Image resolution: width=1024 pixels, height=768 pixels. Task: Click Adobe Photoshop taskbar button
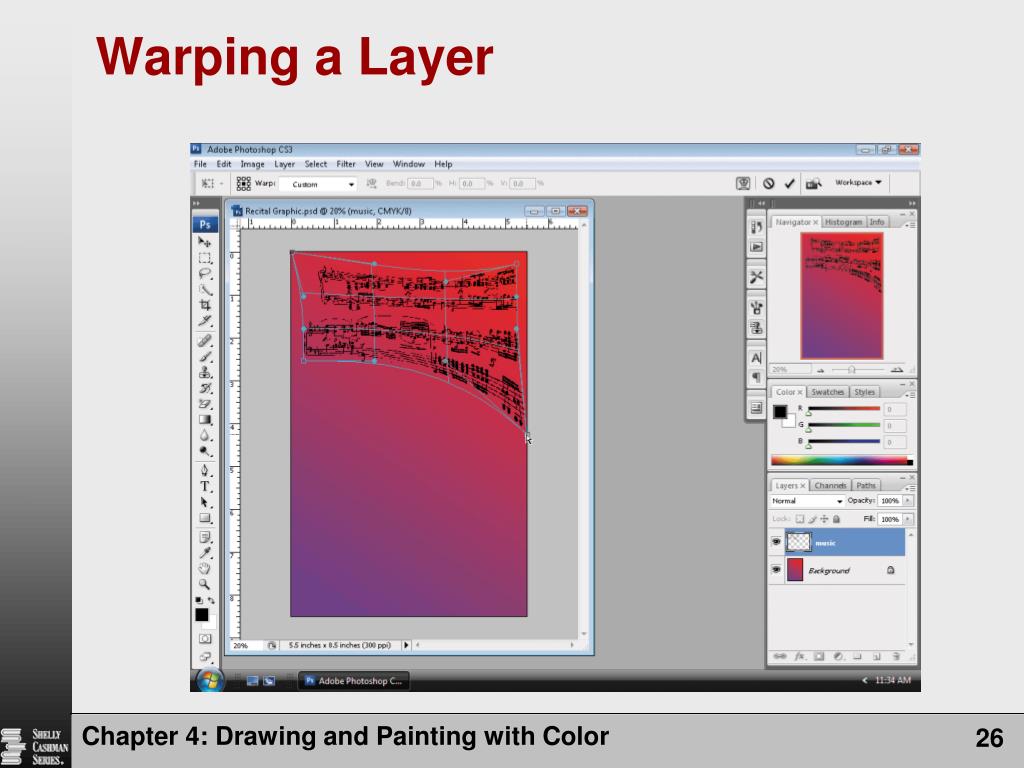[354, 681]
